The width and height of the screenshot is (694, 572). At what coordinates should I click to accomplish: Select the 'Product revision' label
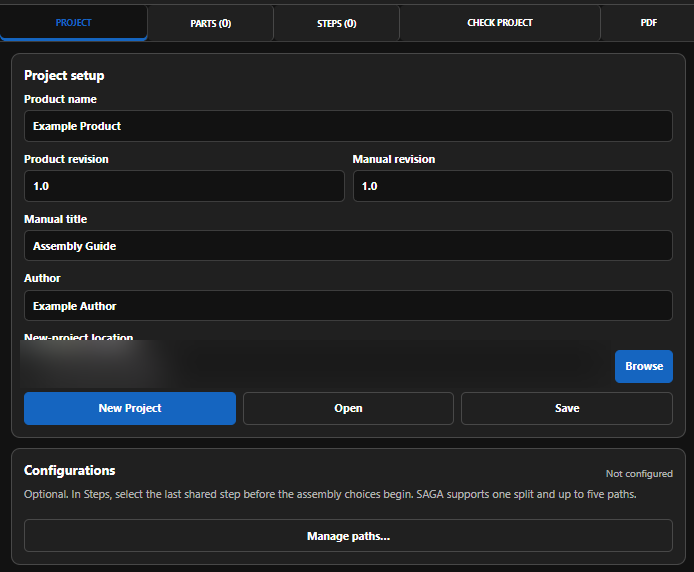66,159
